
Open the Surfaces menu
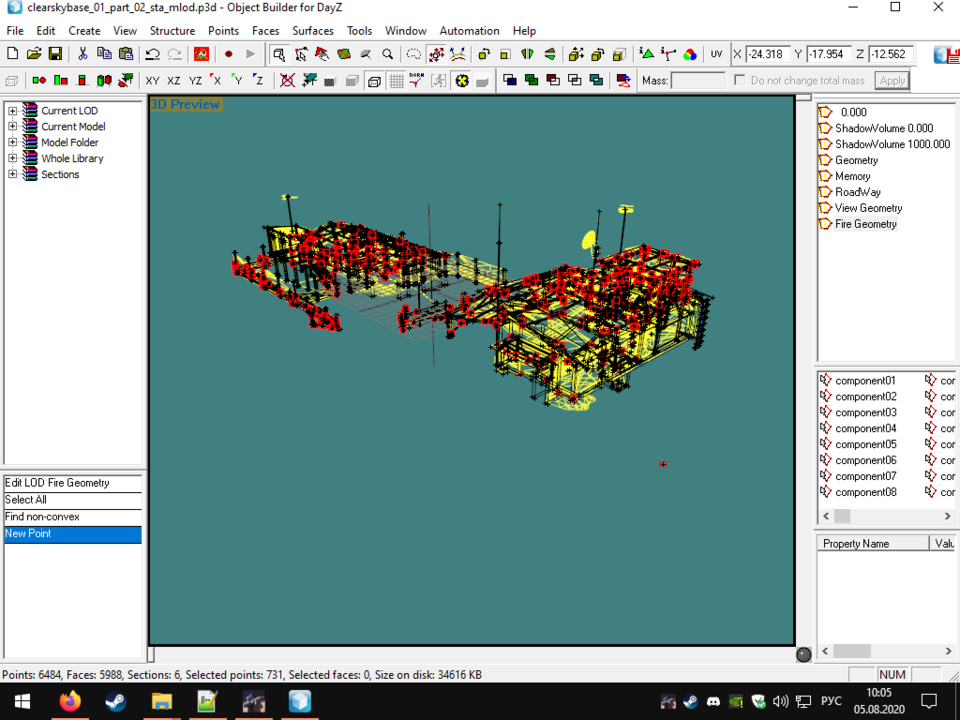tap(312, 31)
